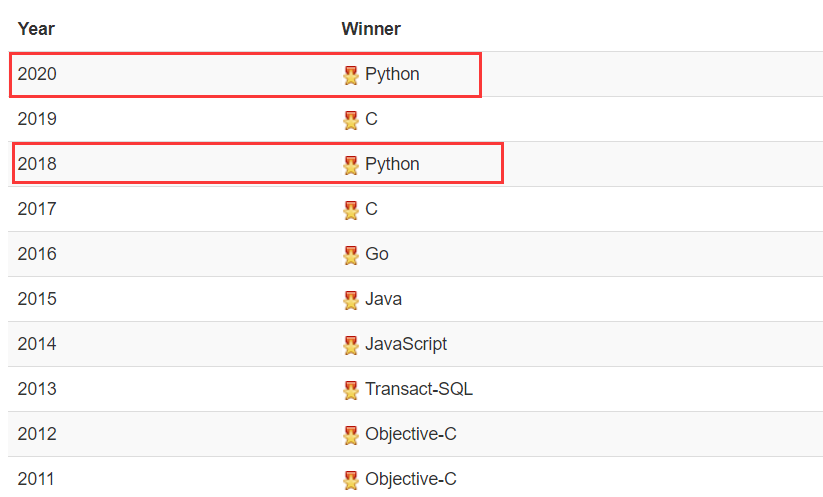Click the Go winner text
Image resolution: width=823 pixels, height=497 pixels.
(x=377, y=254)
